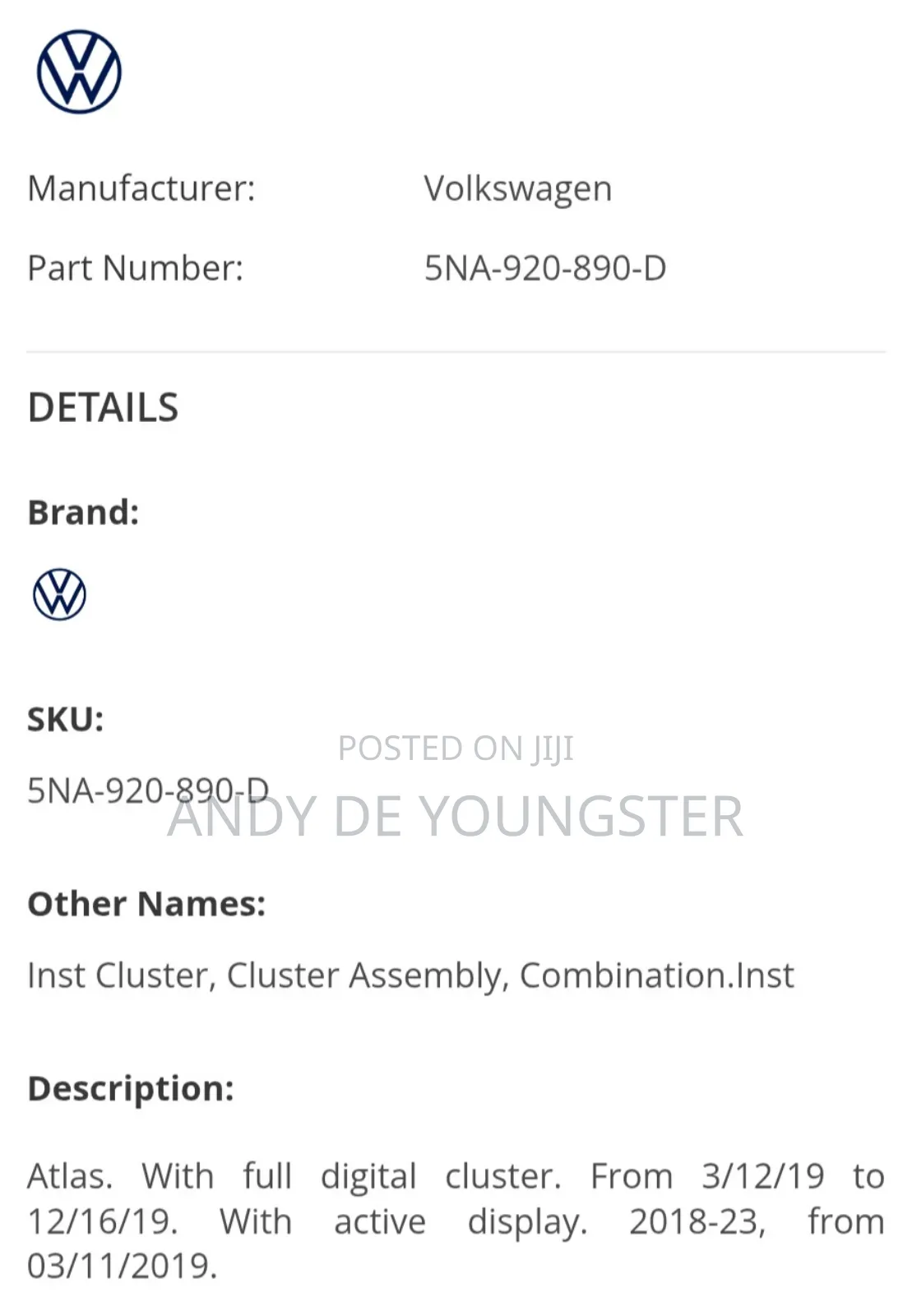Click the Atlas description first line

pos(456,1176)
